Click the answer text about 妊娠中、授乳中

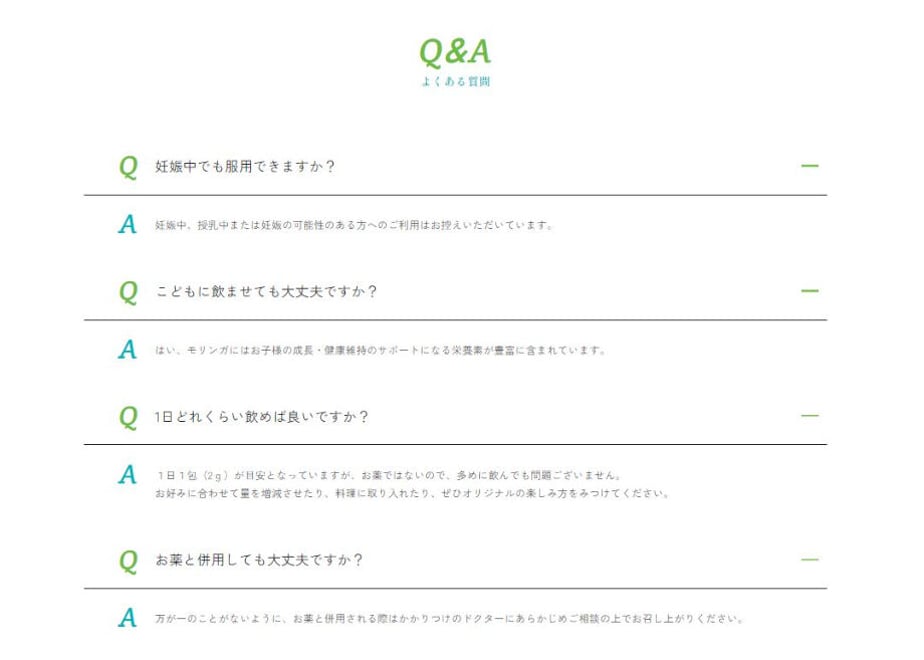(354, 225)
